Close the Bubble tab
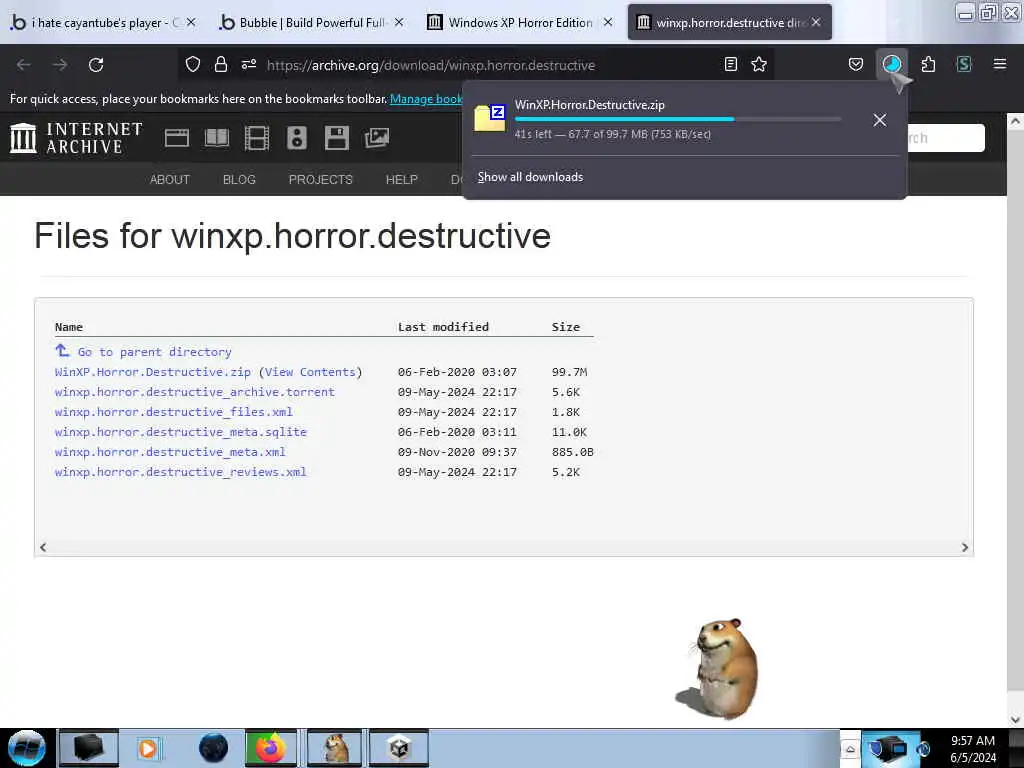 tap(399, 22)
